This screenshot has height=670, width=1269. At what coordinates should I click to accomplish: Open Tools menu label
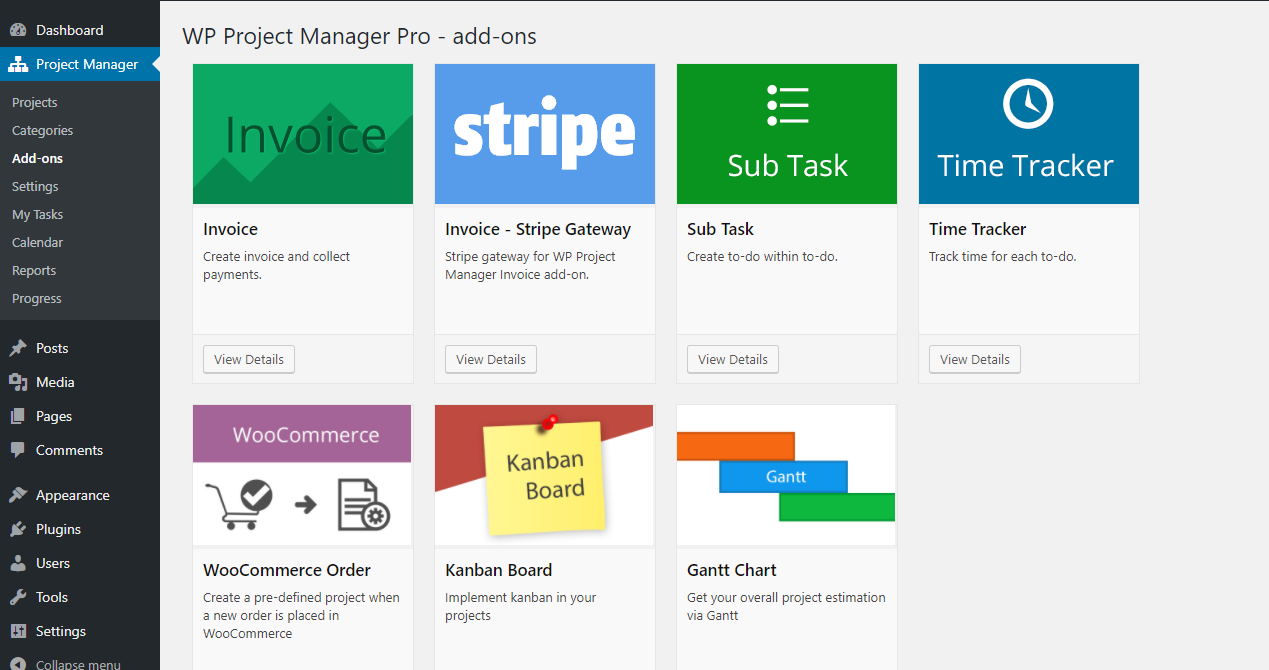point(52,597)
